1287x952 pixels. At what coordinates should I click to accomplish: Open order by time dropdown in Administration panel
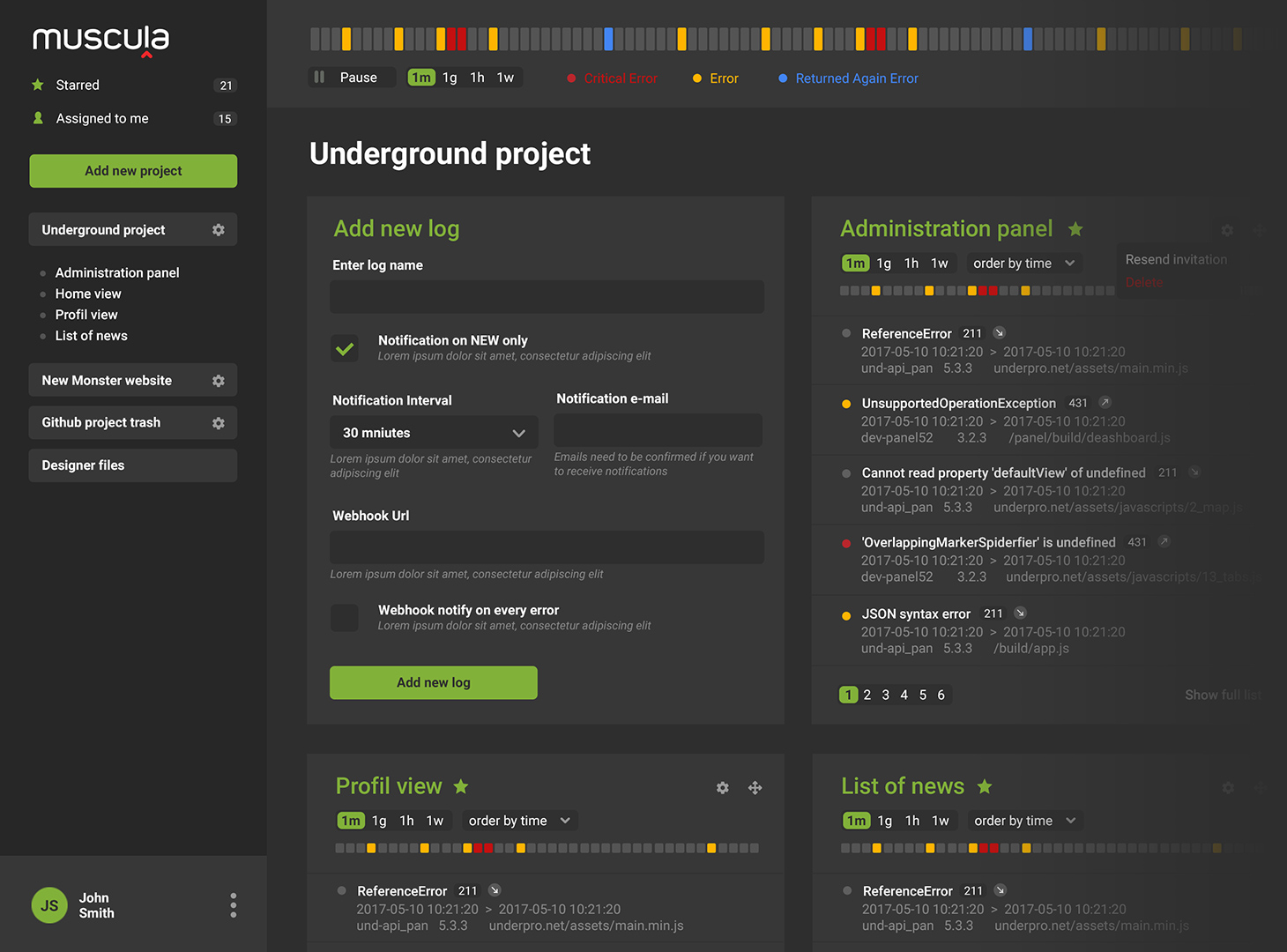(1024, 264)
